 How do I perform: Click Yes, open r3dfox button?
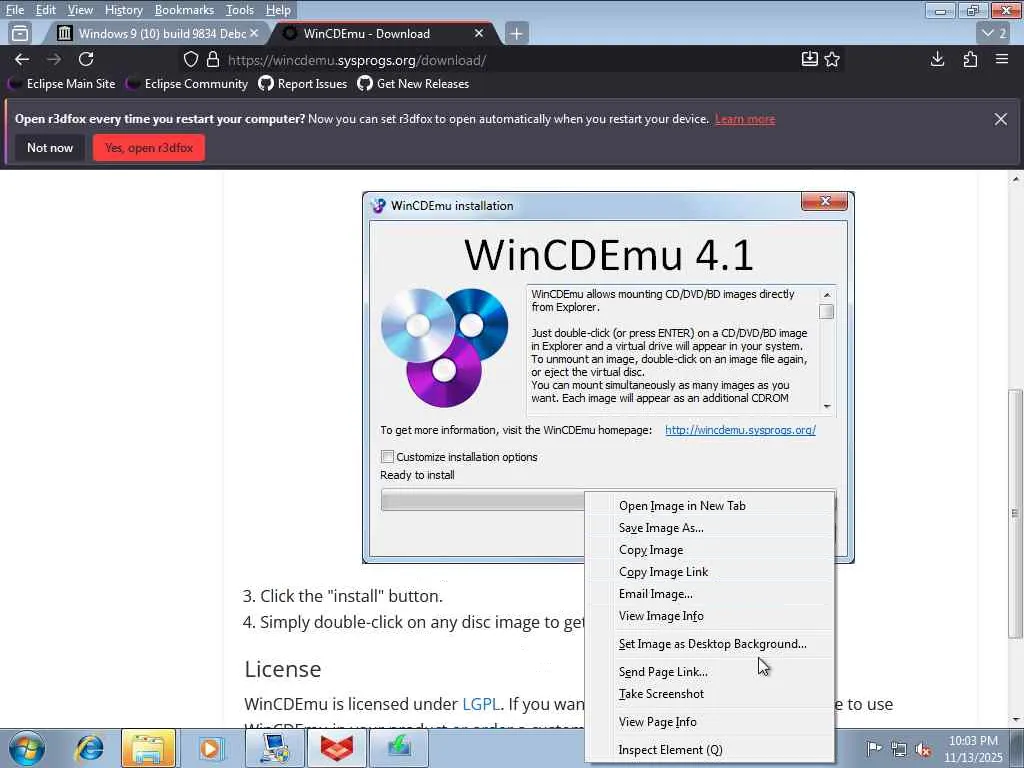149,148
